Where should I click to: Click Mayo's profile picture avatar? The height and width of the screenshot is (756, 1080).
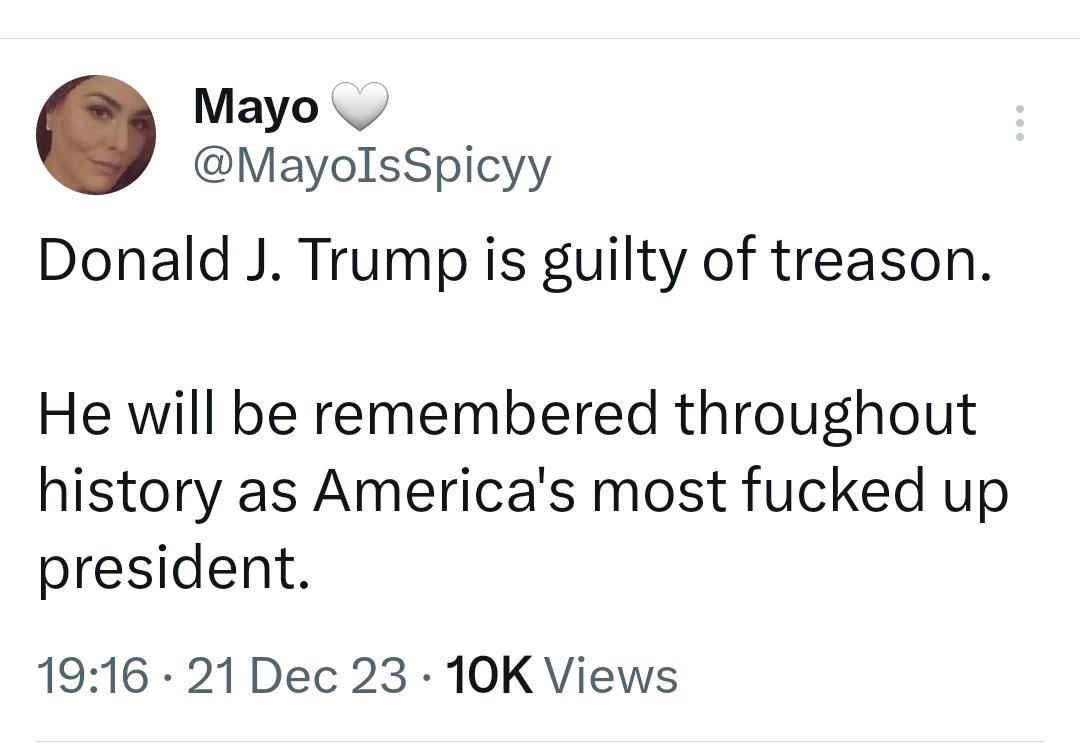pos(96,135)
